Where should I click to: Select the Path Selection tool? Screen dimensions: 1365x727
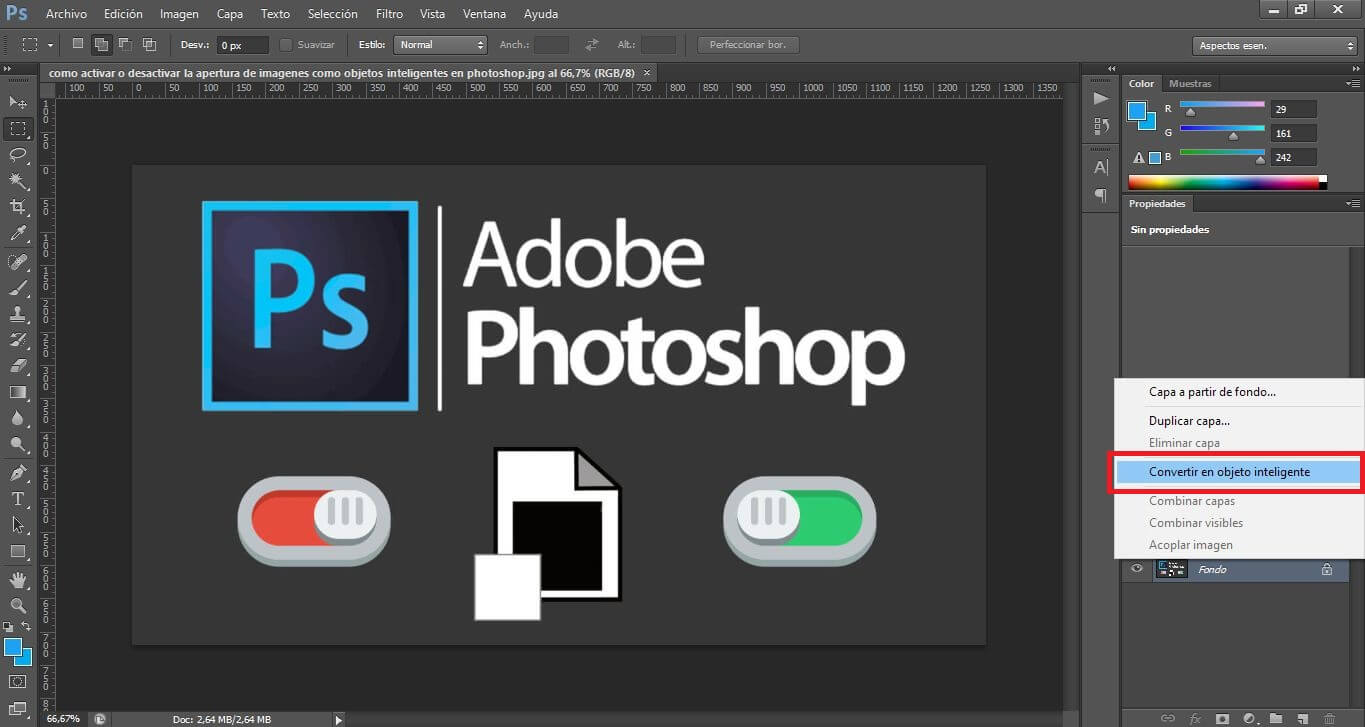18,525
